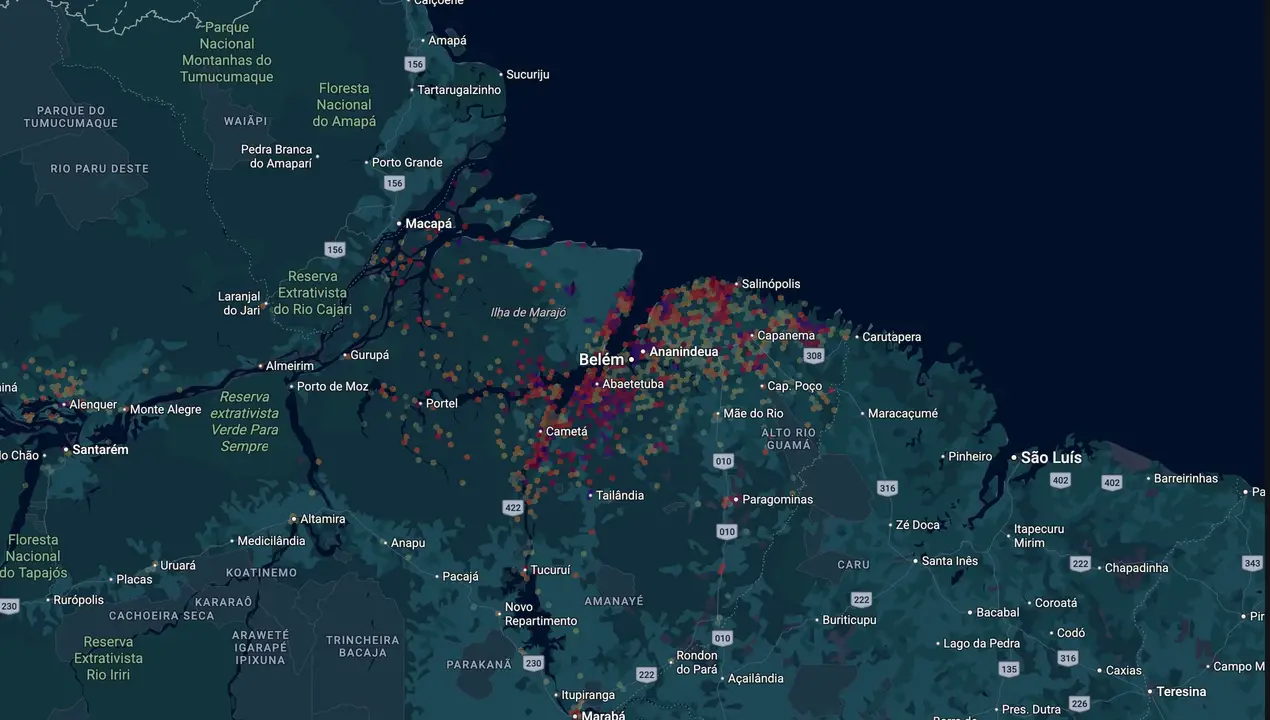Click the Macapá city marker label
Image resolution: width=1270 pixels, height=720 pixels.
tap(428, 224)
